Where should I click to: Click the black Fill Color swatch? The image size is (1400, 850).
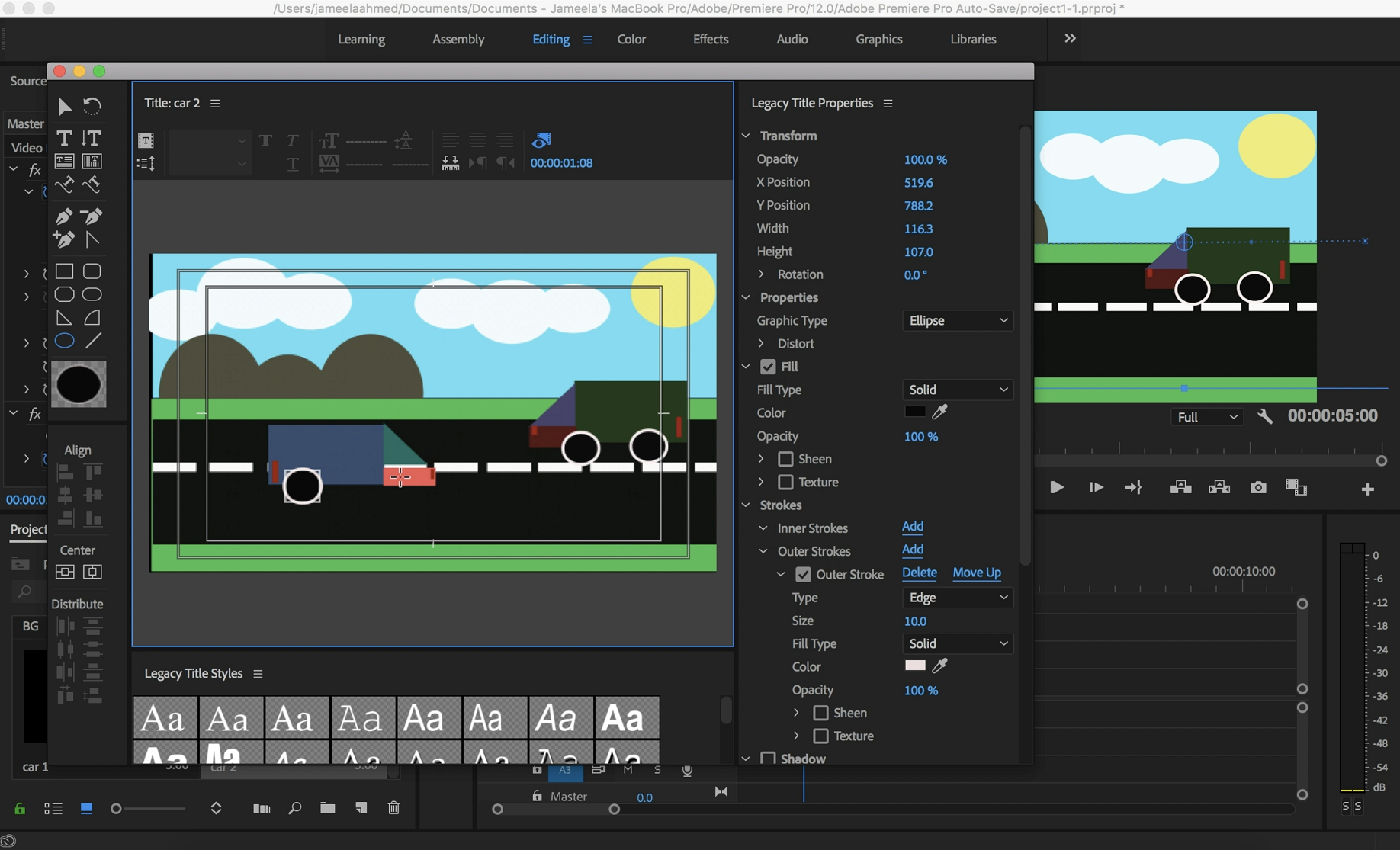pyautogui.click(x=914, y=412)
